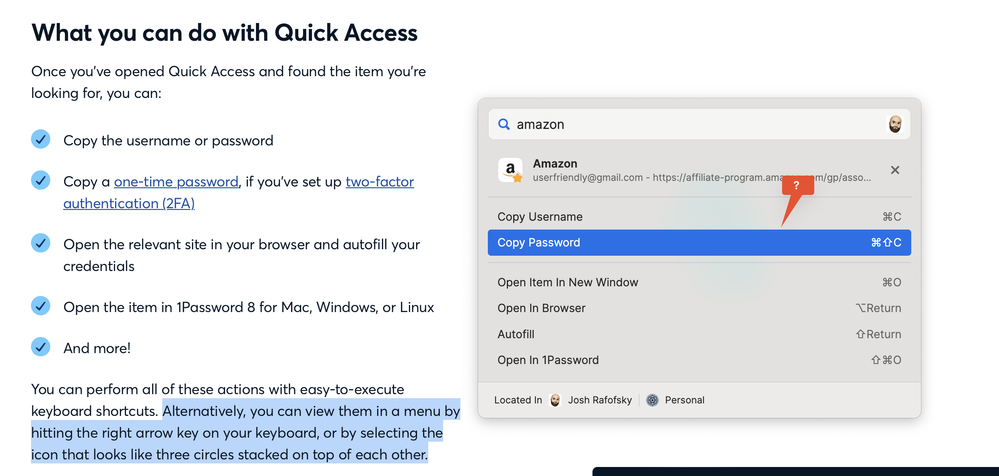Click into the "amazon" search field
The width and height of the screenshot is (999, 476).
690,125
